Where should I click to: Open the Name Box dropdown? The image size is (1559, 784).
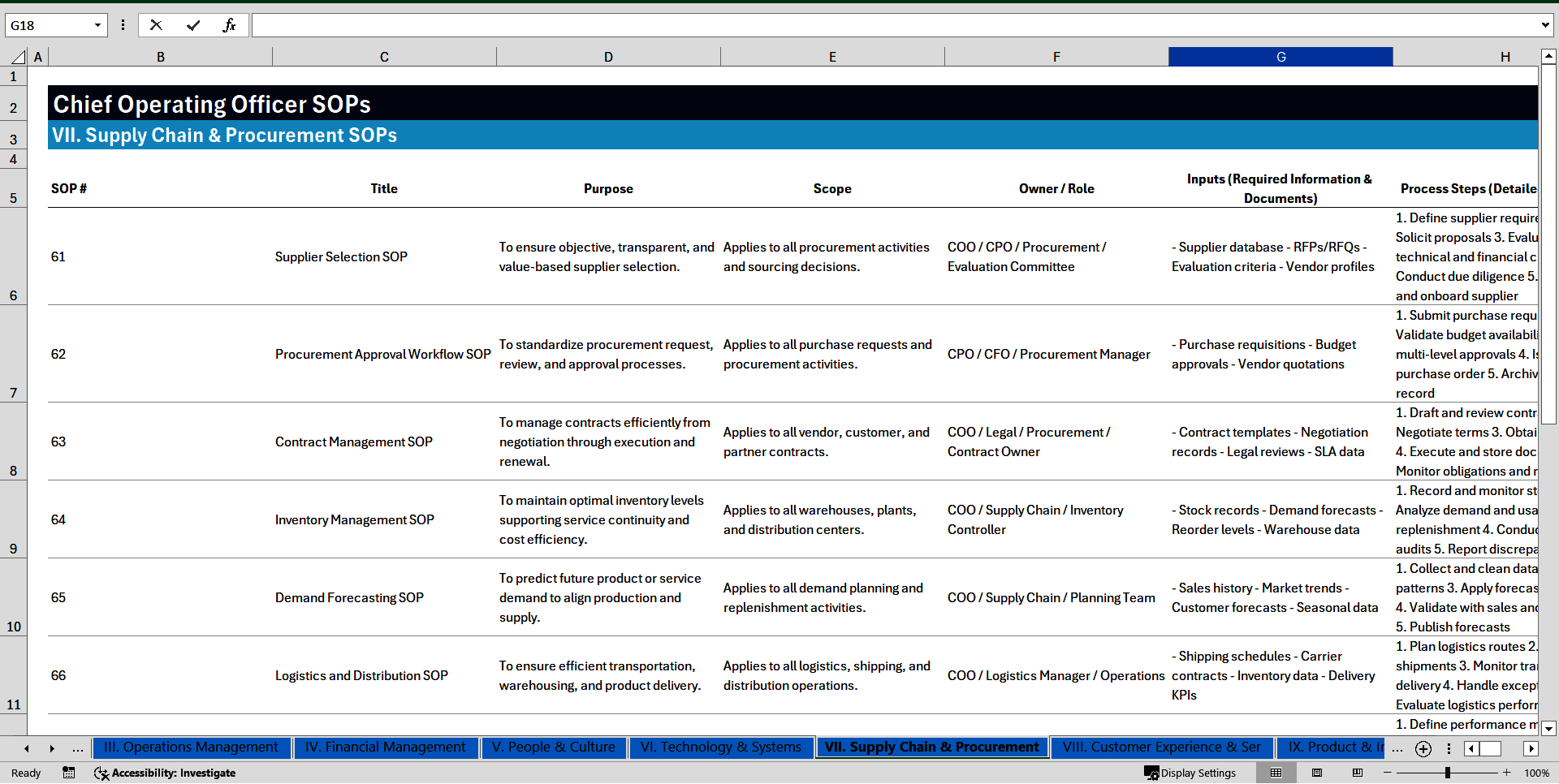pyautogui.click(x=97, y=25)
